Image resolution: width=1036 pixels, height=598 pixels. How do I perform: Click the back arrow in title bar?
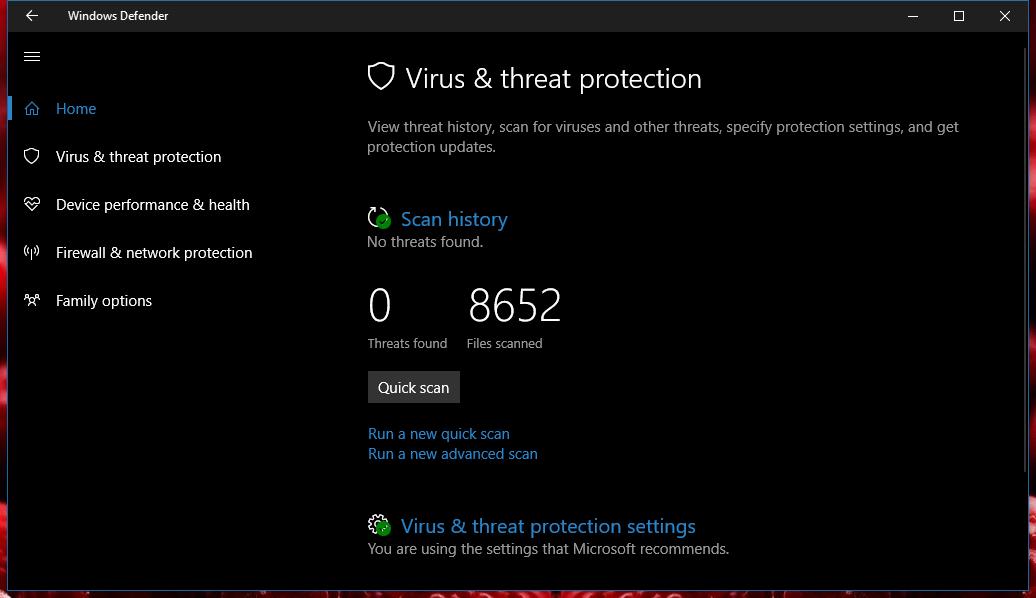click(32, 16)
